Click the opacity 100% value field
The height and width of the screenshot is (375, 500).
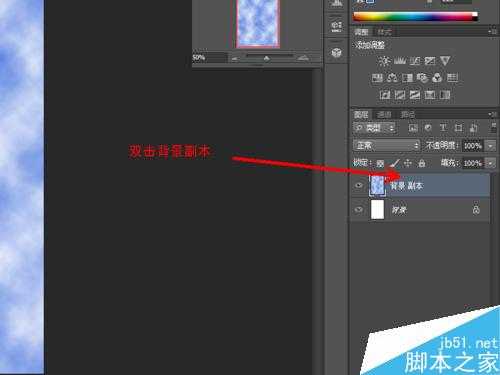(x=473, y=146)
